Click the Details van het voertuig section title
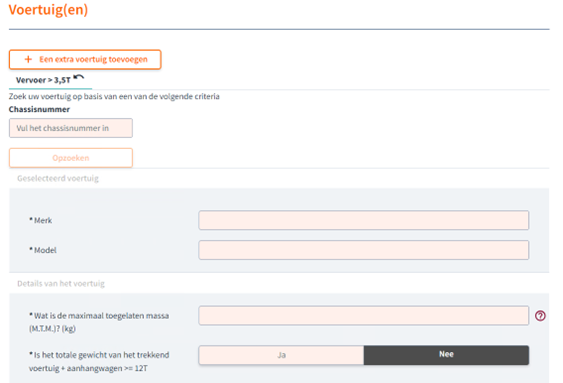Image resolution: width=563 pixels, height=383 pixels. coord(61,284)
